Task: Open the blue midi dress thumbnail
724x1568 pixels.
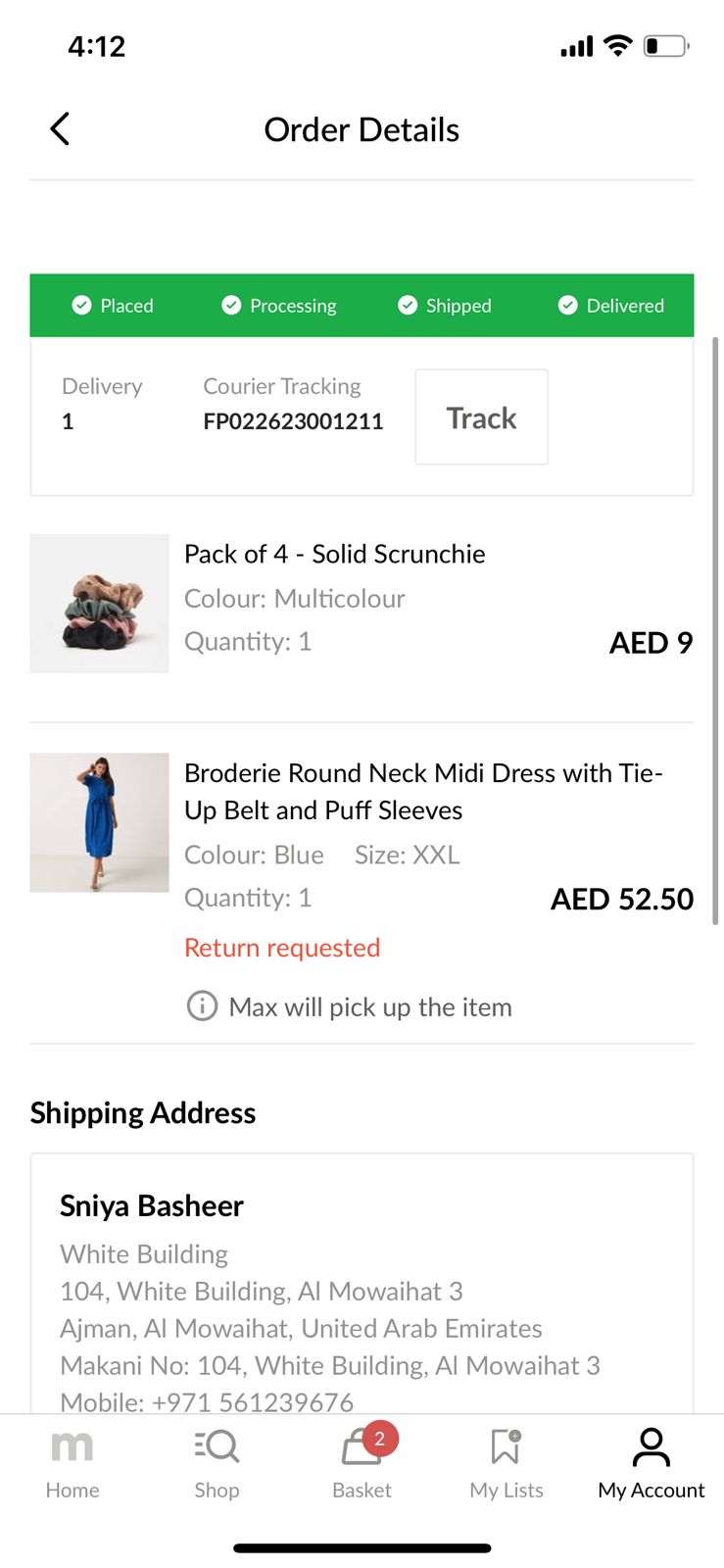Action: coord(99,822)
